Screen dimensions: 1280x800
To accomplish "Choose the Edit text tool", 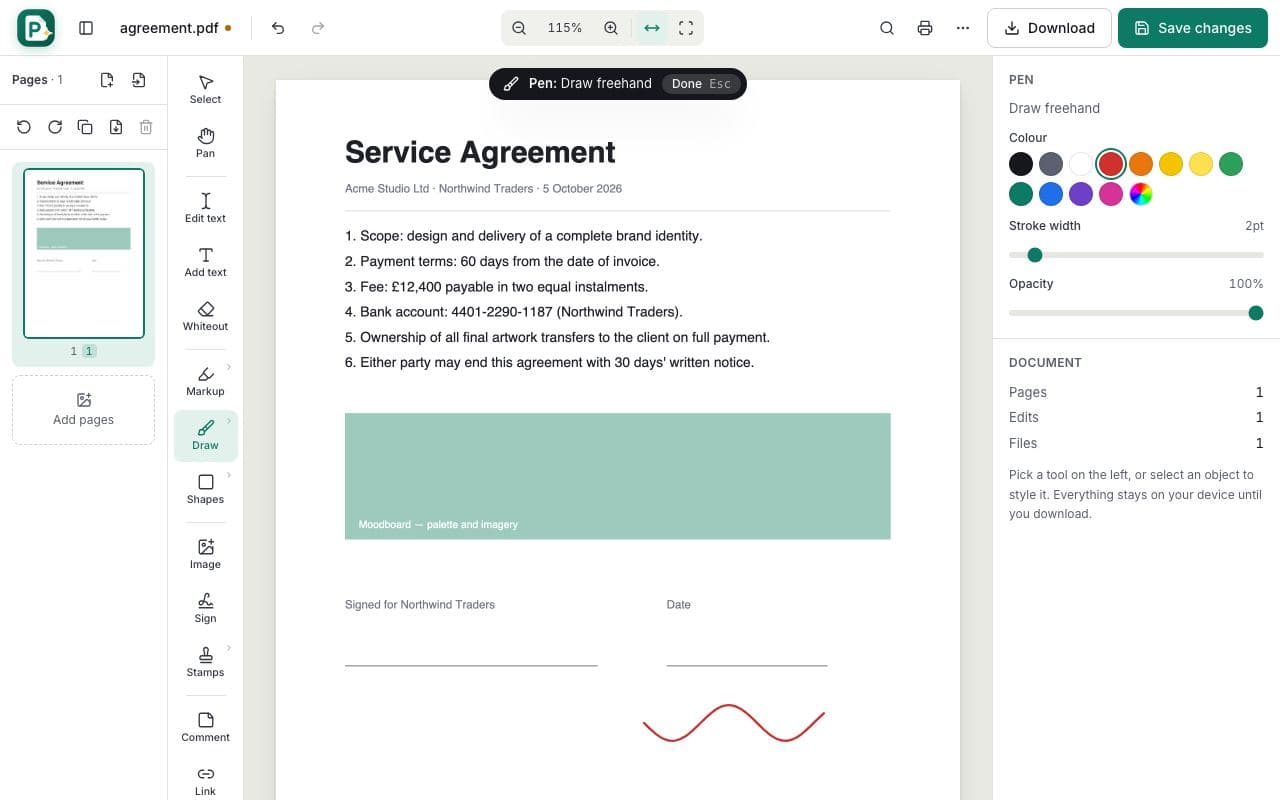I will (x=205, y=207).
